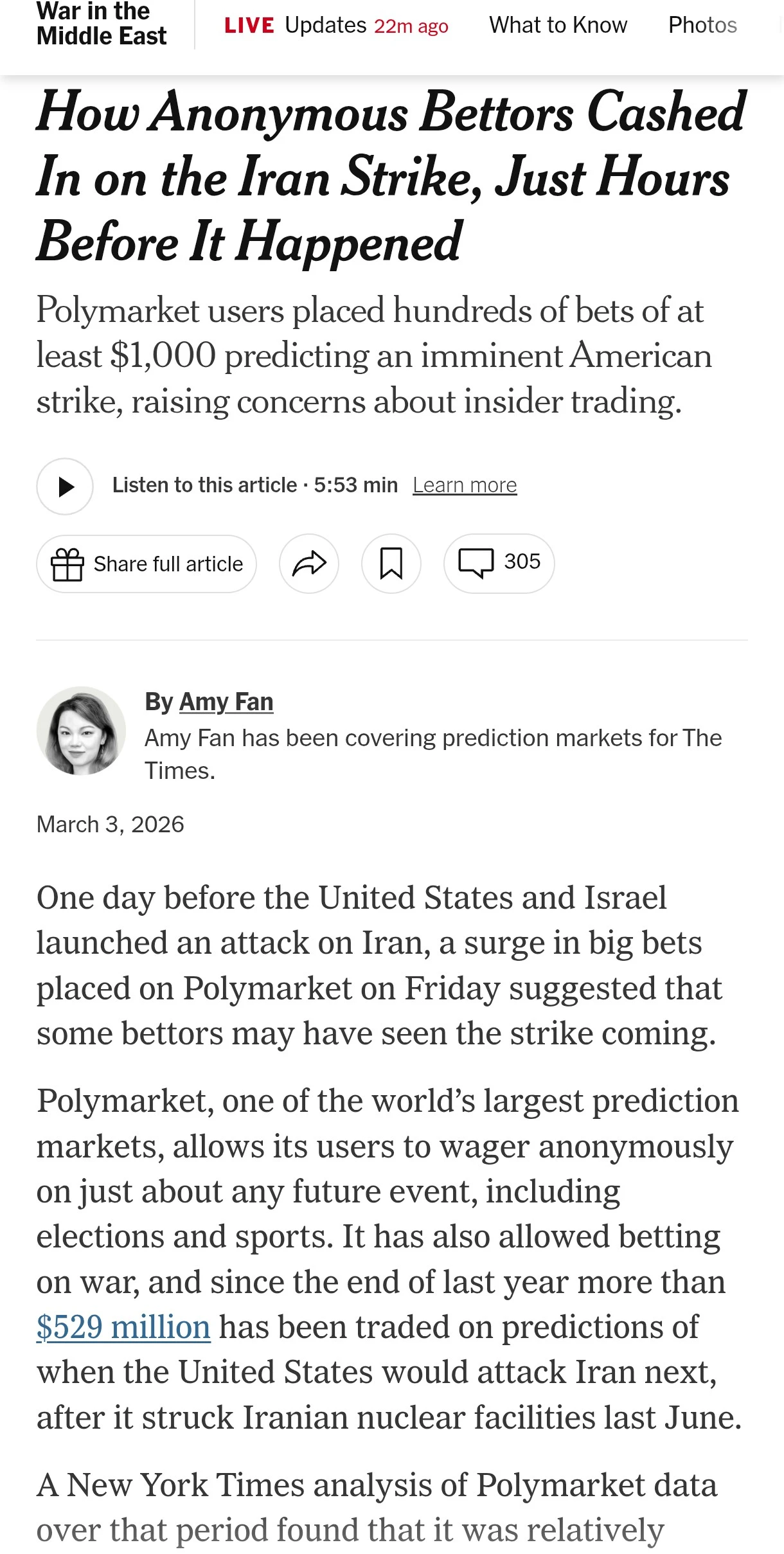Screen dimensions: 784x1554
Task: Open 'War in the Middle East' section
Action: click(x=102, y=24)
